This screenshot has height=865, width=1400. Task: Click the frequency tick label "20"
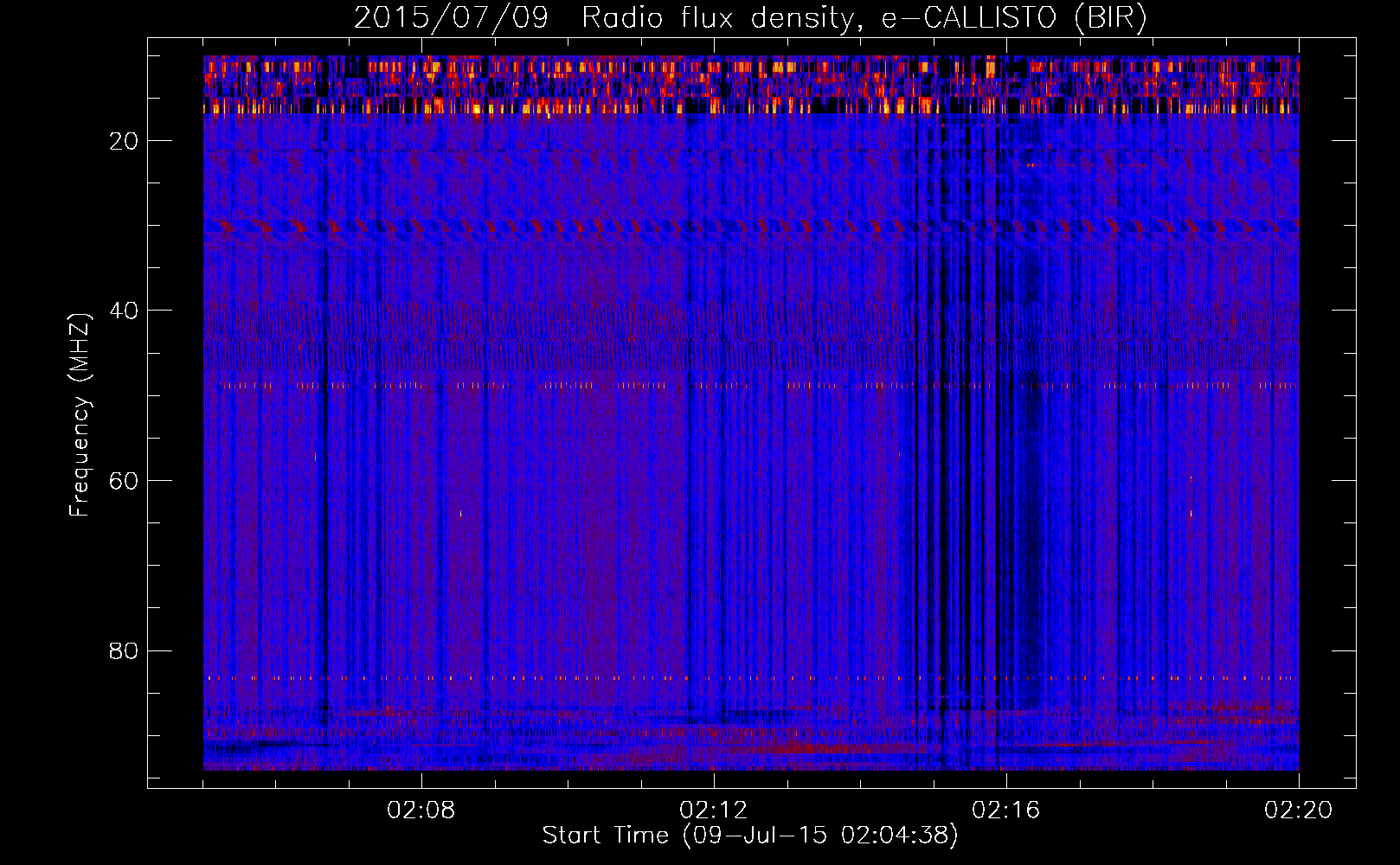pyautogui.click(x=125, y=141)
